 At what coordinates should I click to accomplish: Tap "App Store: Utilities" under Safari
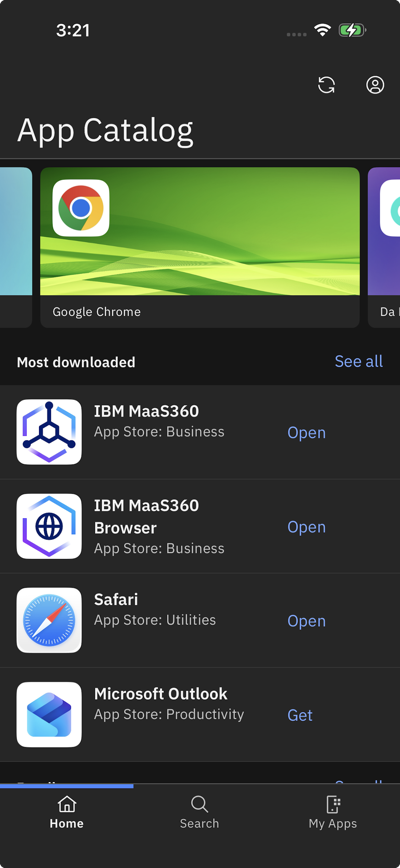(155, 620)
